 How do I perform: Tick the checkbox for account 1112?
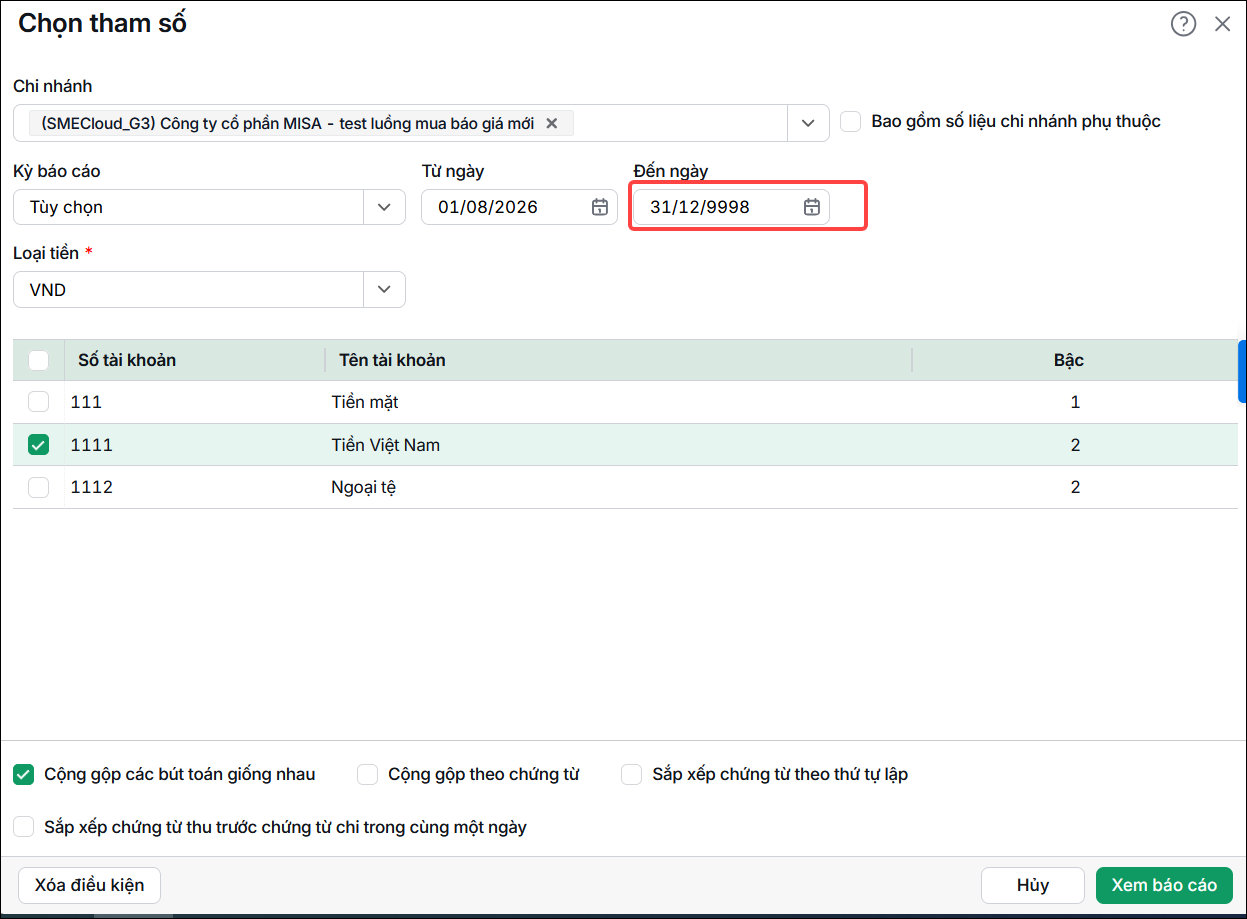(38, 487)
